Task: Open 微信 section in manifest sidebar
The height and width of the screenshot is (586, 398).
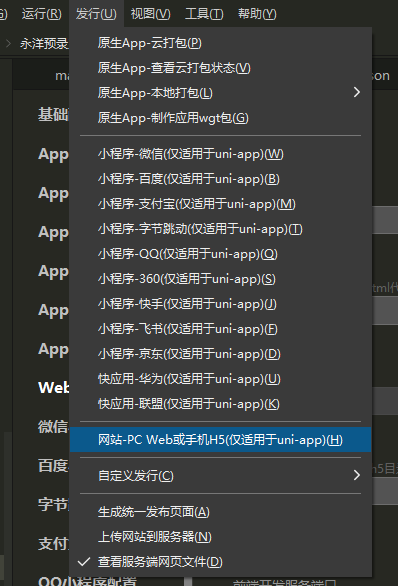Action: [x=53, y=426]
